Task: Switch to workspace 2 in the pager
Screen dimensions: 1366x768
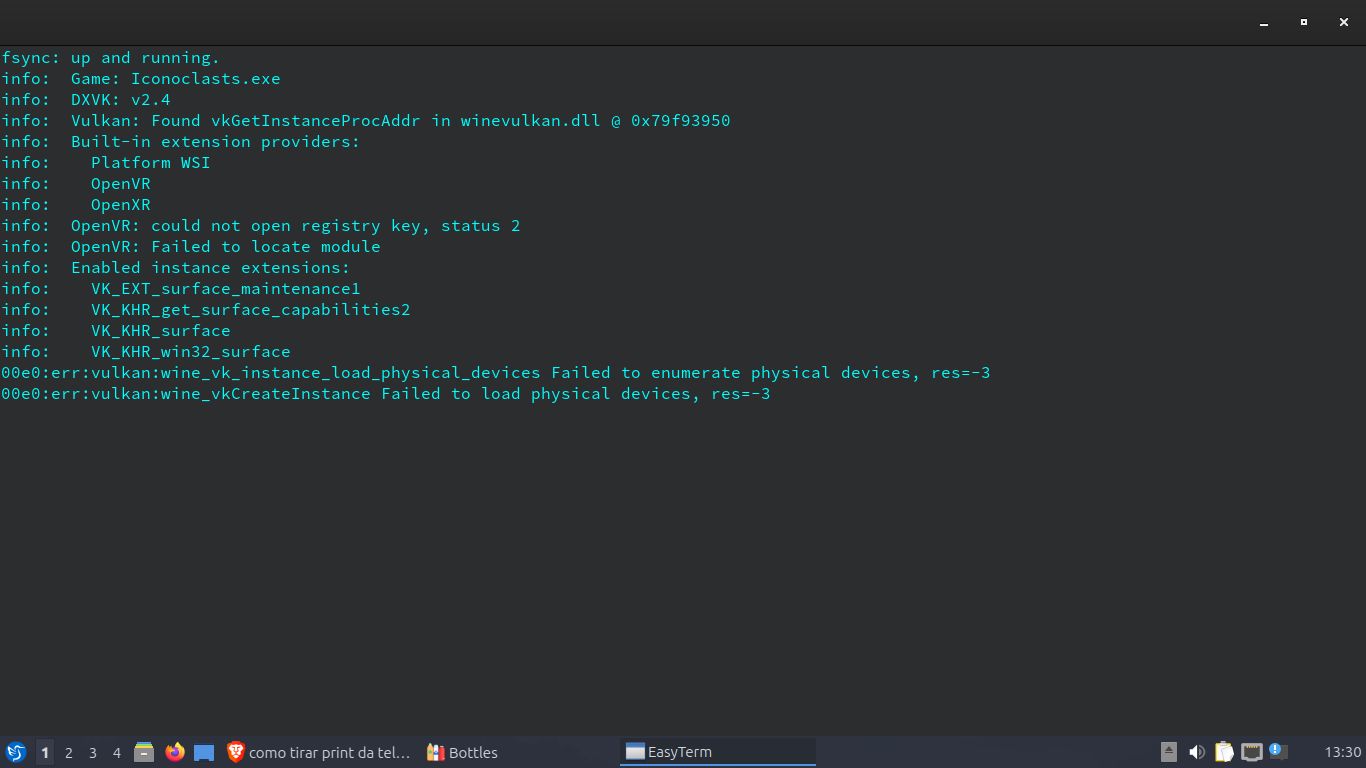Action: point(69,752)
